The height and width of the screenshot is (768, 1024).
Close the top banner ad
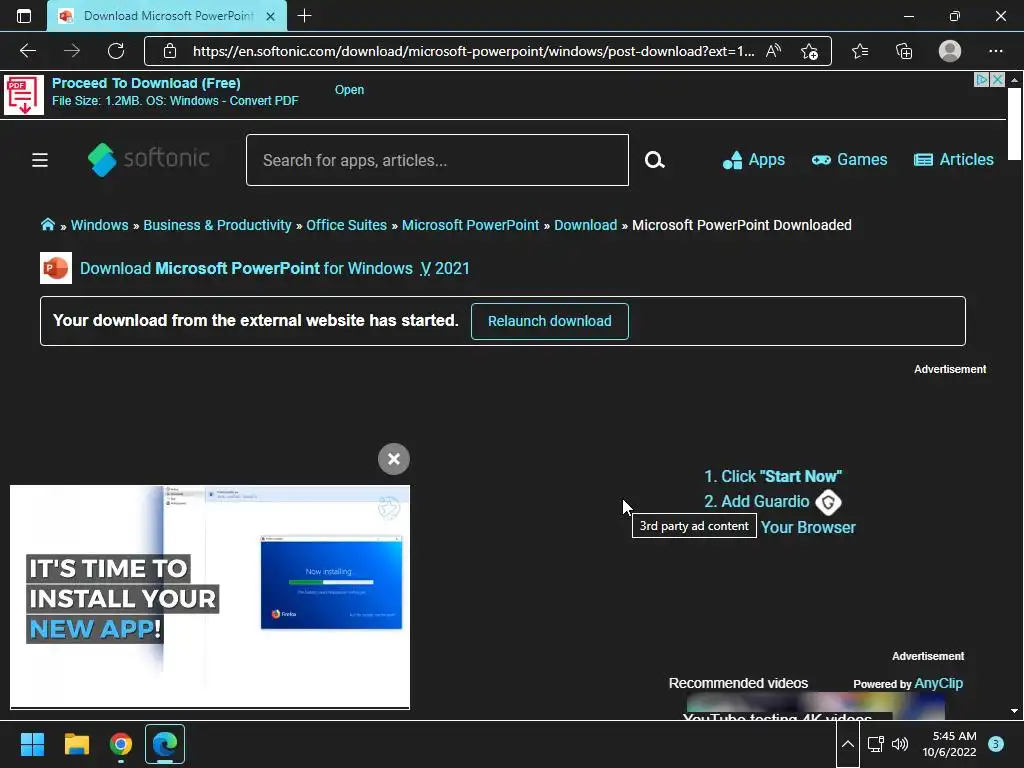click(x=997, y=80)
